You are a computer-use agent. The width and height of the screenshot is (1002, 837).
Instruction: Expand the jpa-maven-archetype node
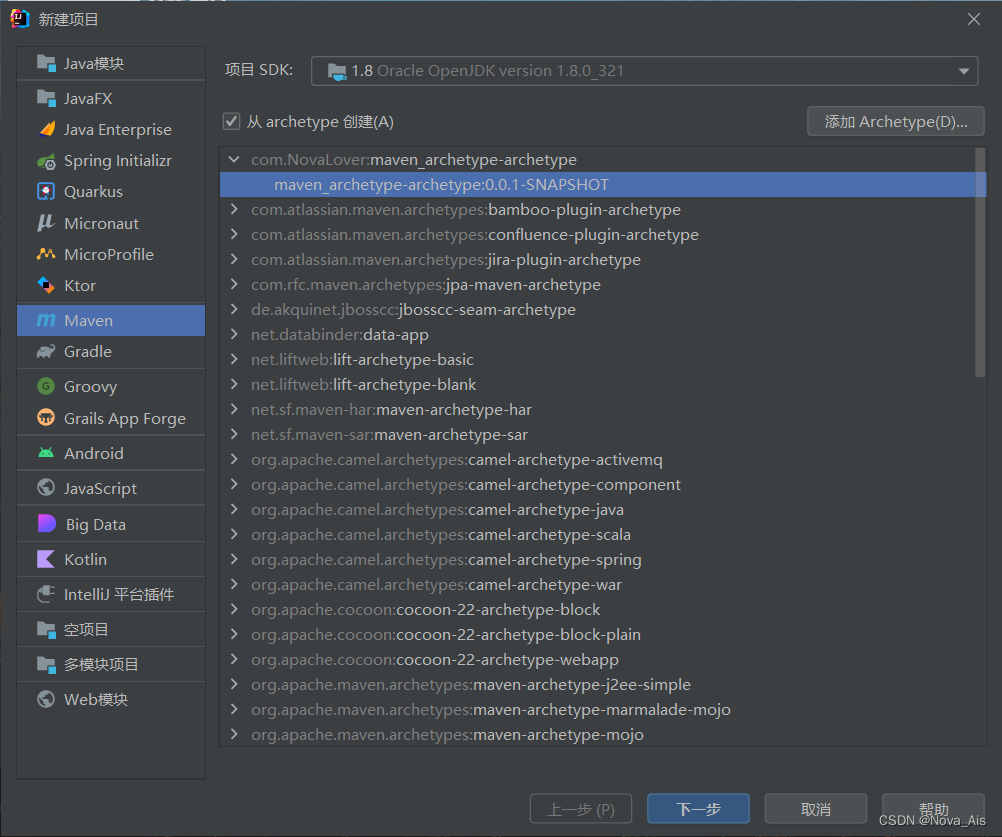point(235,284)
